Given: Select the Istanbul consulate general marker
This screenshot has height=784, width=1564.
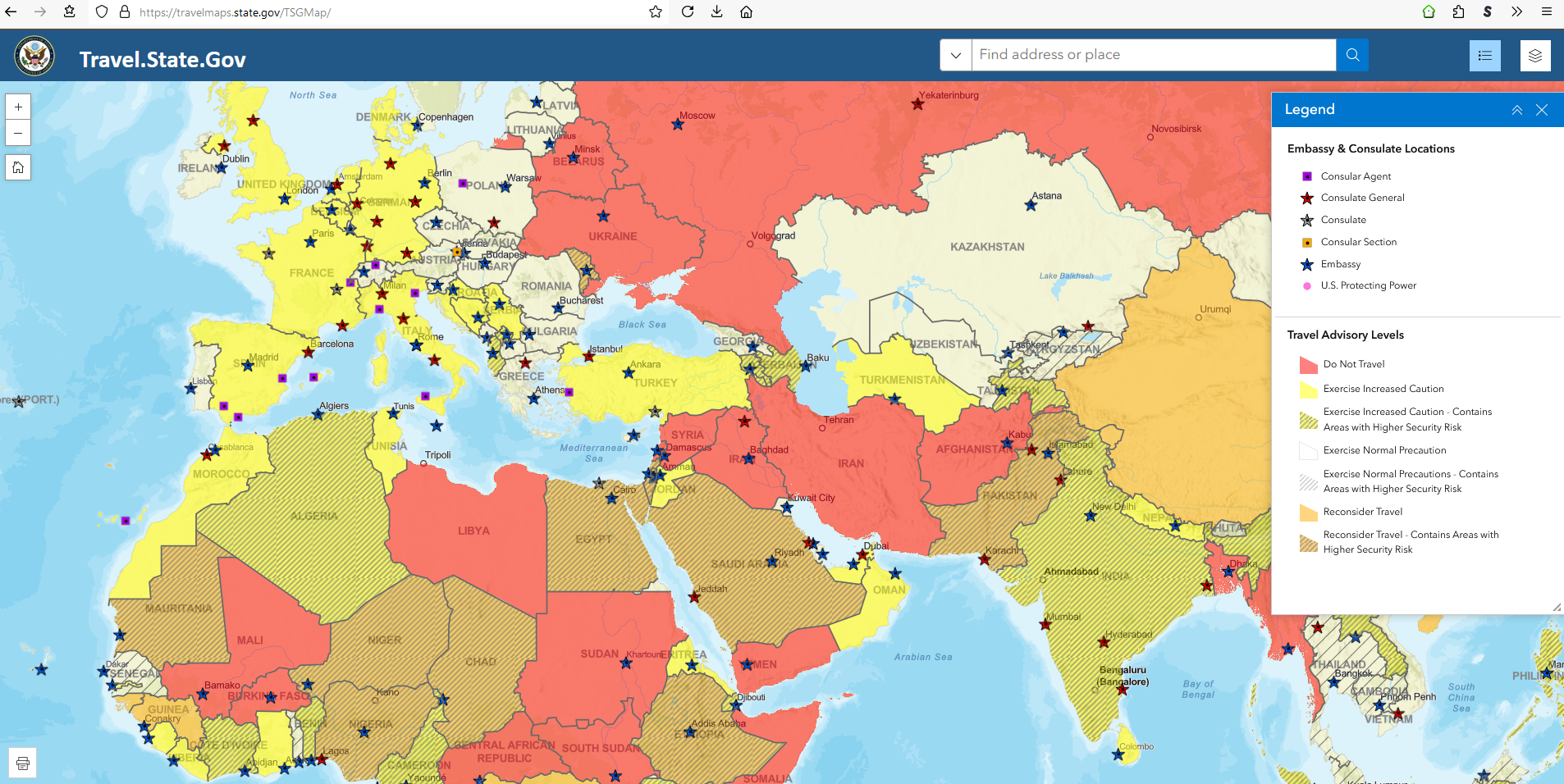Looking at the screenshot, I should point(589,356).
